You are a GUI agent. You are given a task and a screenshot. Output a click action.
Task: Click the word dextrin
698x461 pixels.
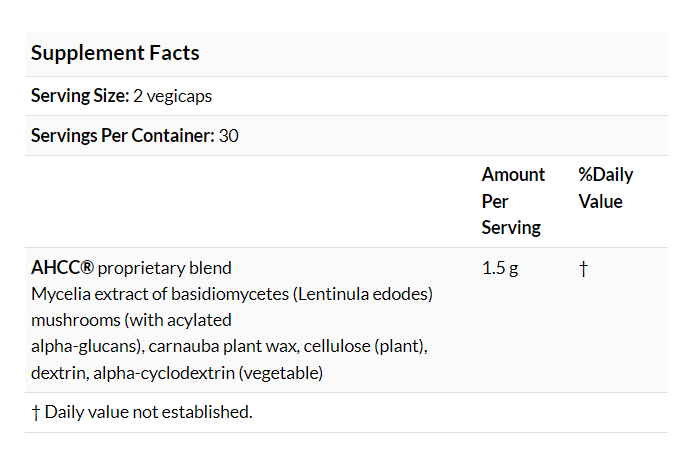(56, 373)
